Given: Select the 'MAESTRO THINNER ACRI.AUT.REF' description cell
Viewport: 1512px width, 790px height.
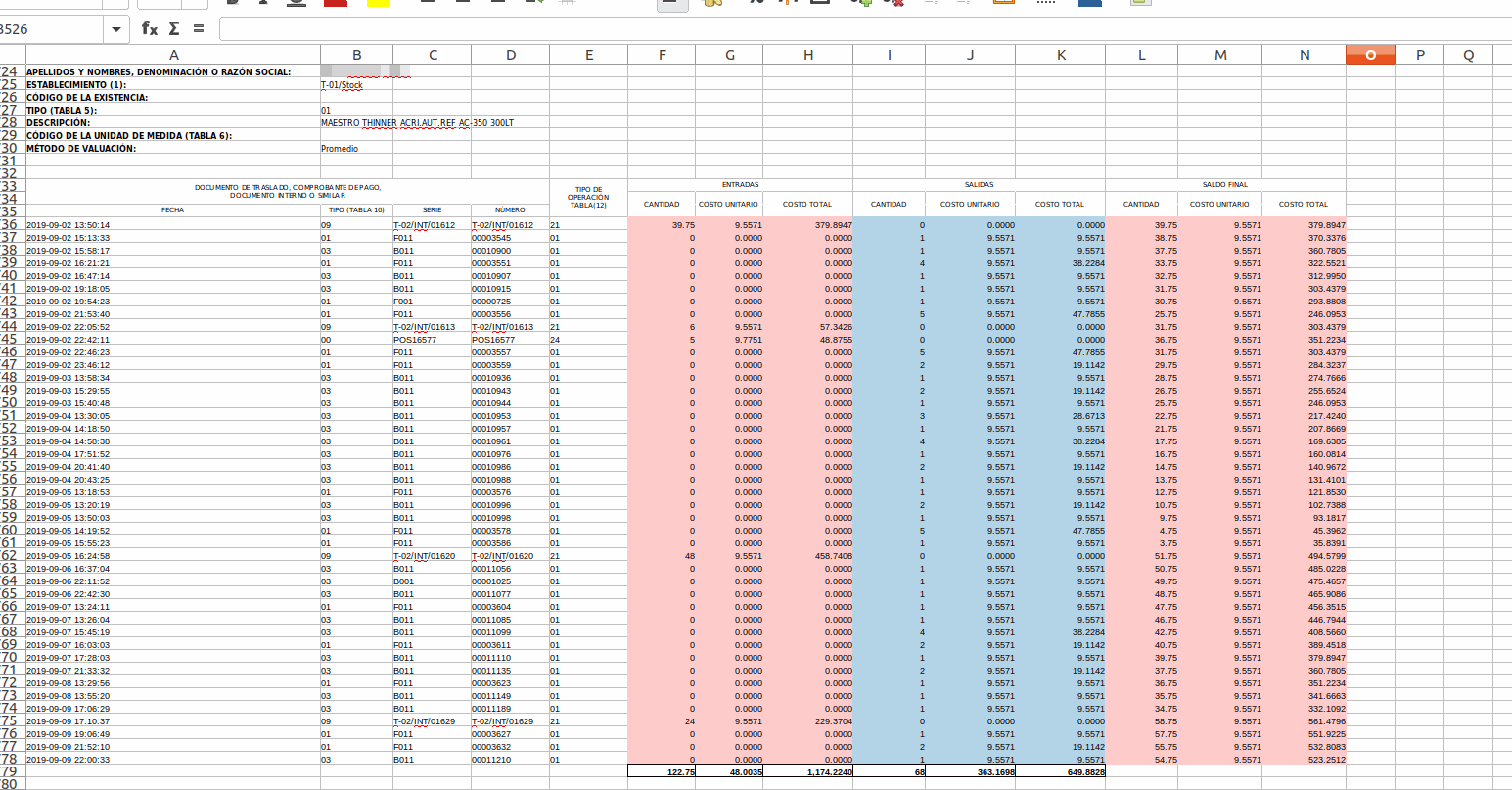Looking at the screenshot, I should (417, 122).
